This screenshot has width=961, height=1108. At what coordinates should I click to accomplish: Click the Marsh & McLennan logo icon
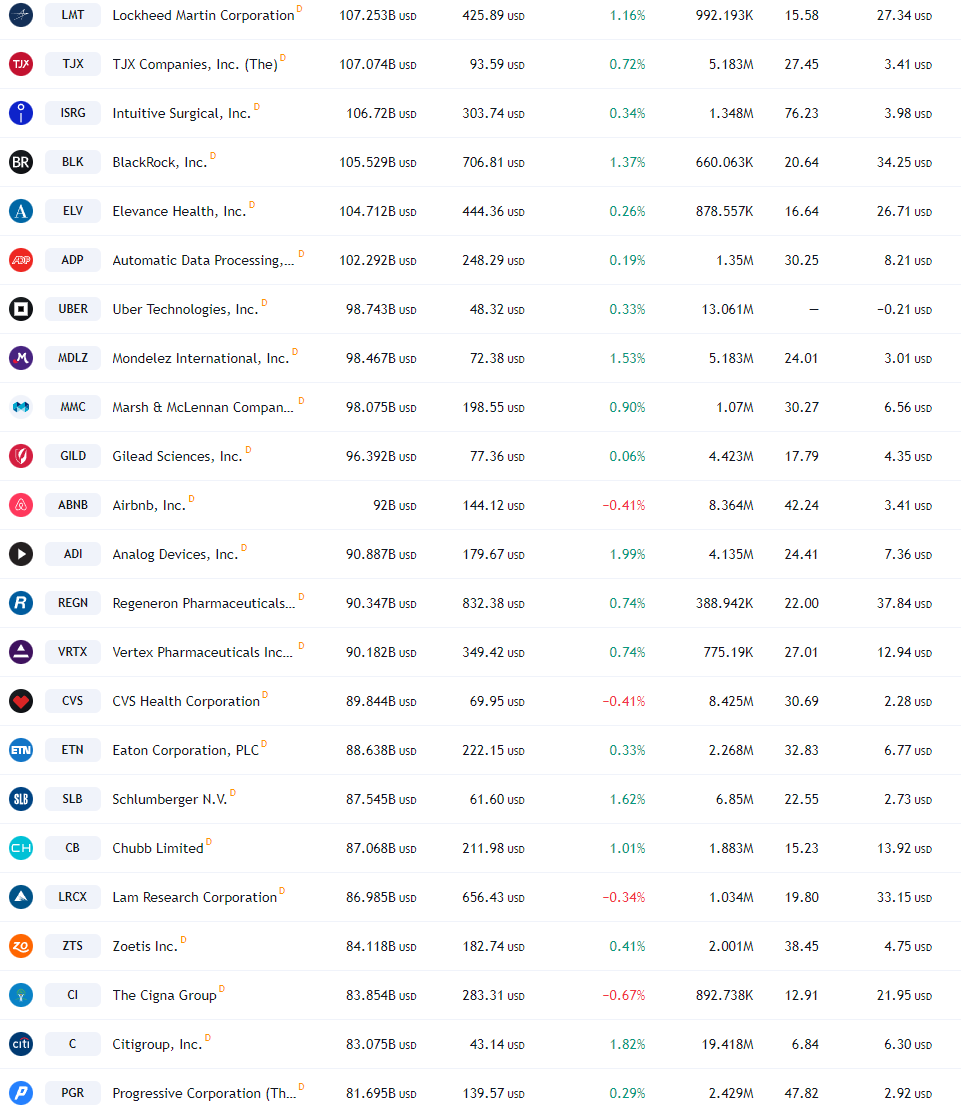click(x=21, y=407)
